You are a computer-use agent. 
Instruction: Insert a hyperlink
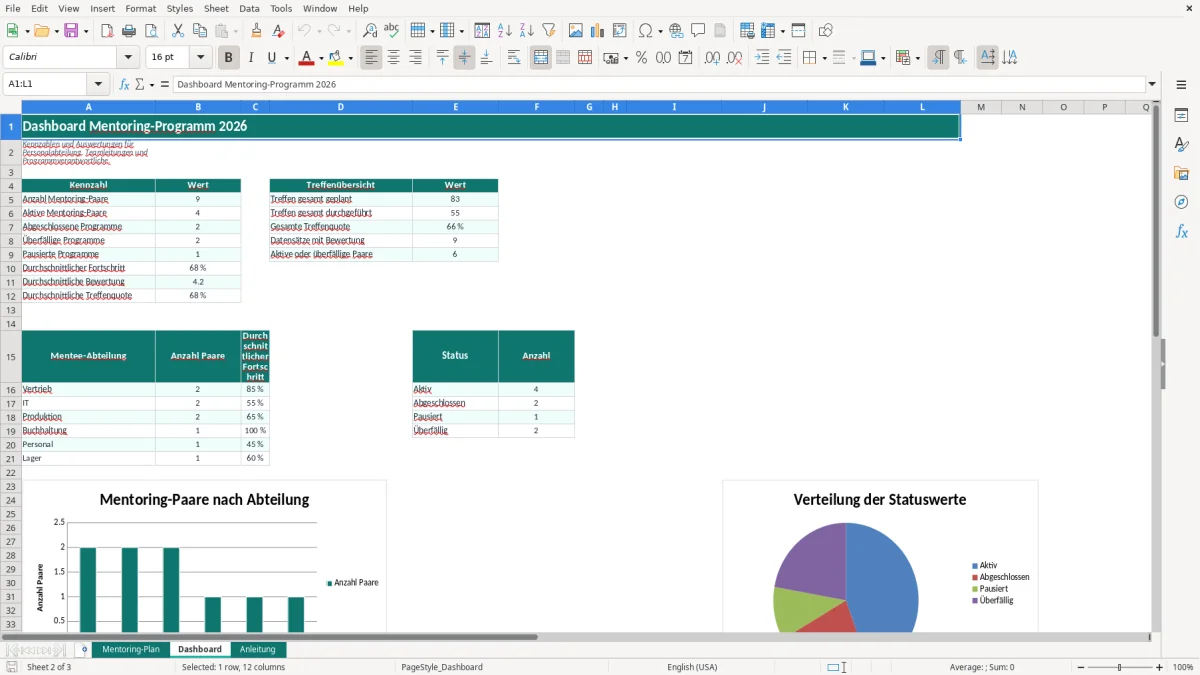point(676,31)
